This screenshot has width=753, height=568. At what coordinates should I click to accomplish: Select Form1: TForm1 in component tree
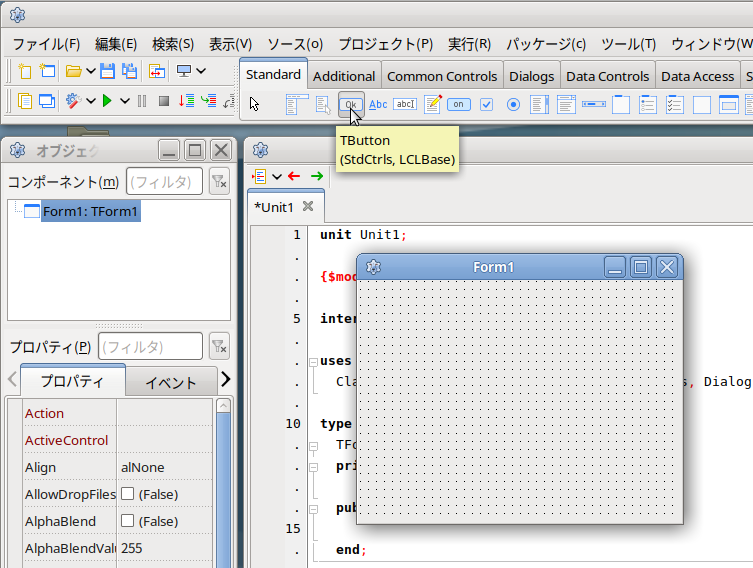tap(90, 211)
